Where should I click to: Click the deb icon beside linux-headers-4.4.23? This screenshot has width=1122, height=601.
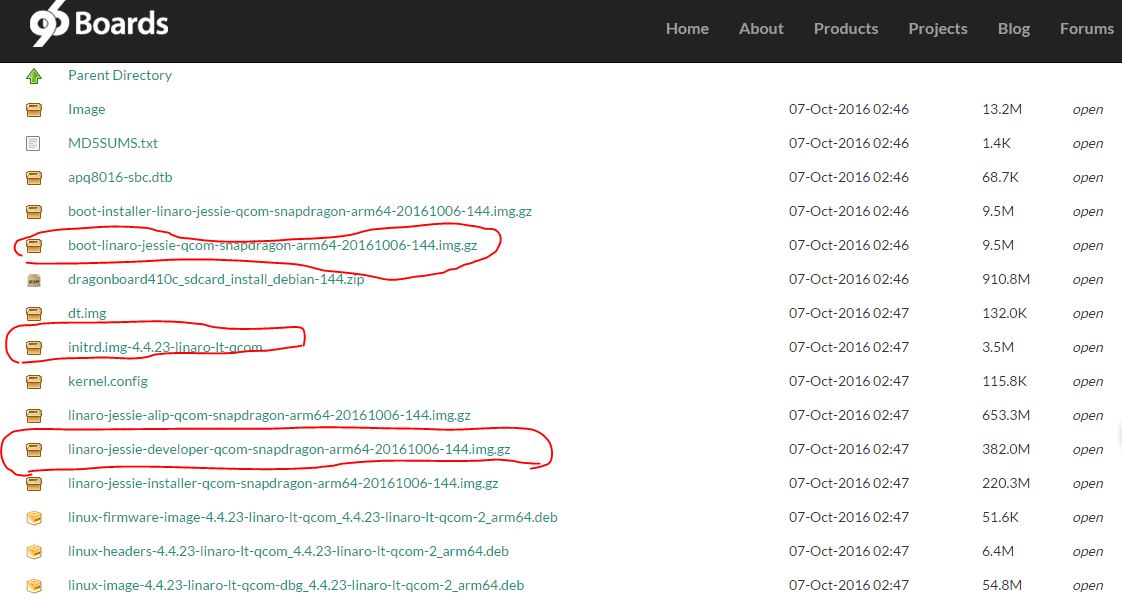34,552
